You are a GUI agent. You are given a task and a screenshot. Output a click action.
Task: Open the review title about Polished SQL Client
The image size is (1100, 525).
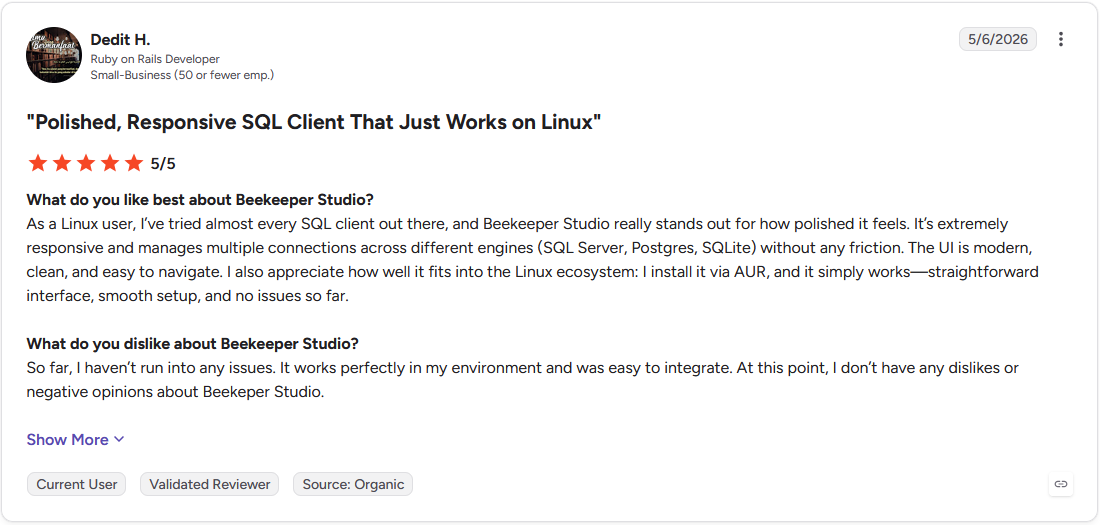pos(314,123)
